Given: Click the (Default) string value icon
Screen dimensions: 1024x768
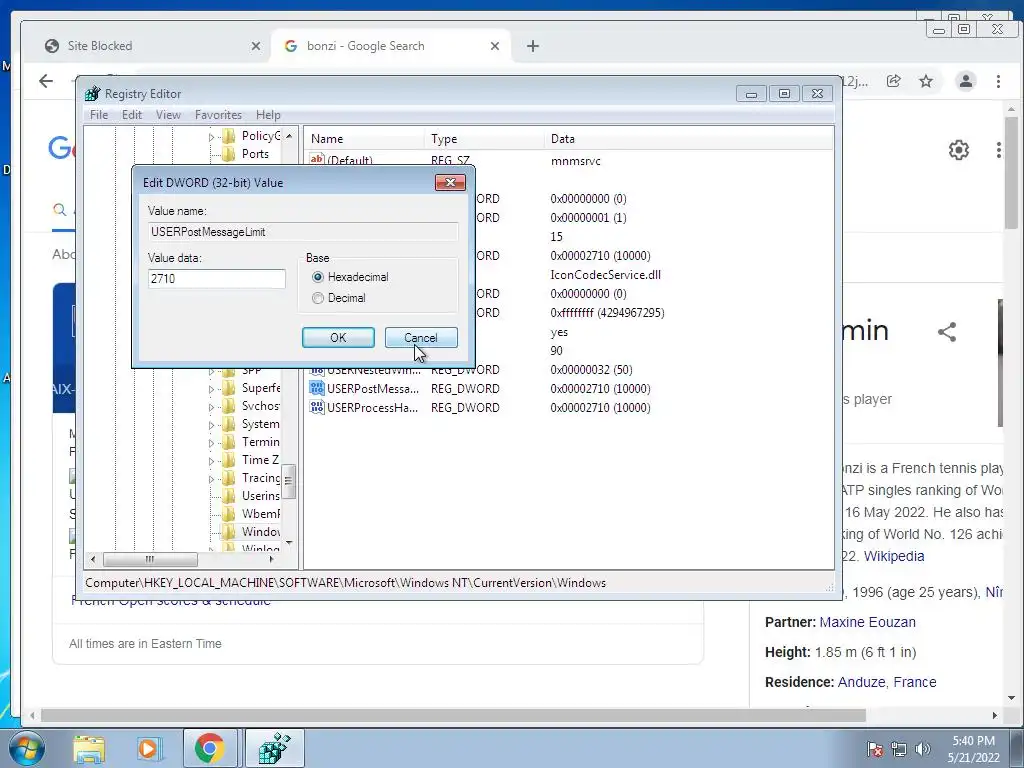Looking at the screenshot, I should click(x=317, y=159).
